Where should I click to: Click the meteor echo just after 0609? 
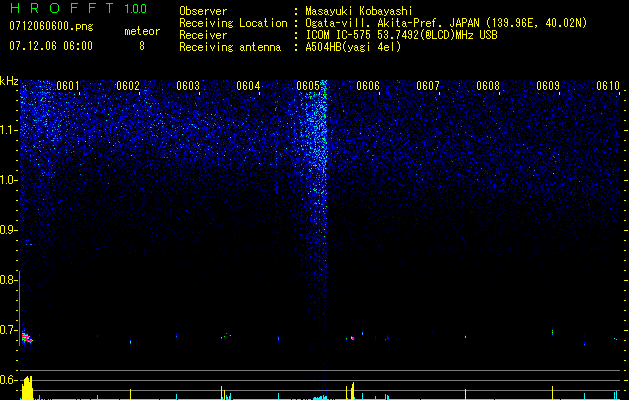[552, 332]
